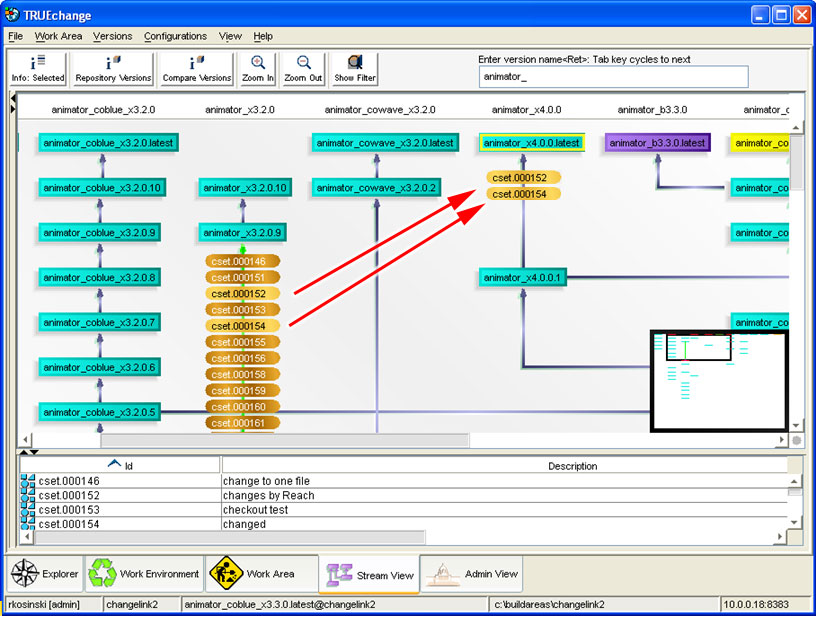The height and width of the screenshot is (617, 816).
Task: Select node animator_x3.2.0.9
Action: 242,232
